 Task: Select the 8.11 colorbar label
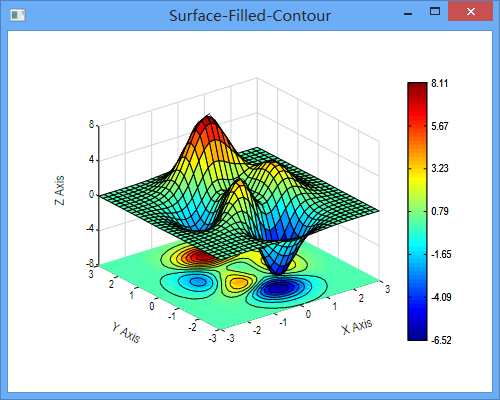(439, 83)
